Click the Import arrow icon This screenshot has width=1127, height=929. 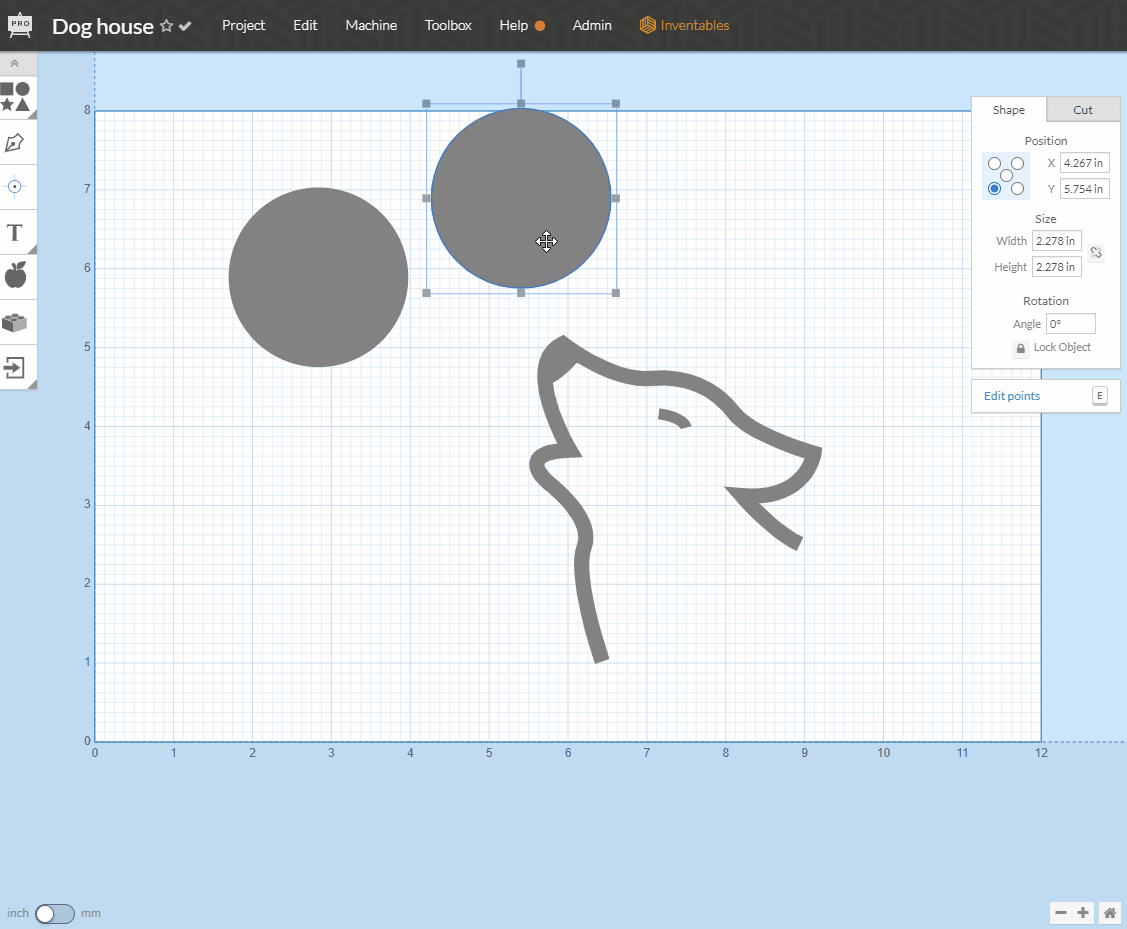15,367
